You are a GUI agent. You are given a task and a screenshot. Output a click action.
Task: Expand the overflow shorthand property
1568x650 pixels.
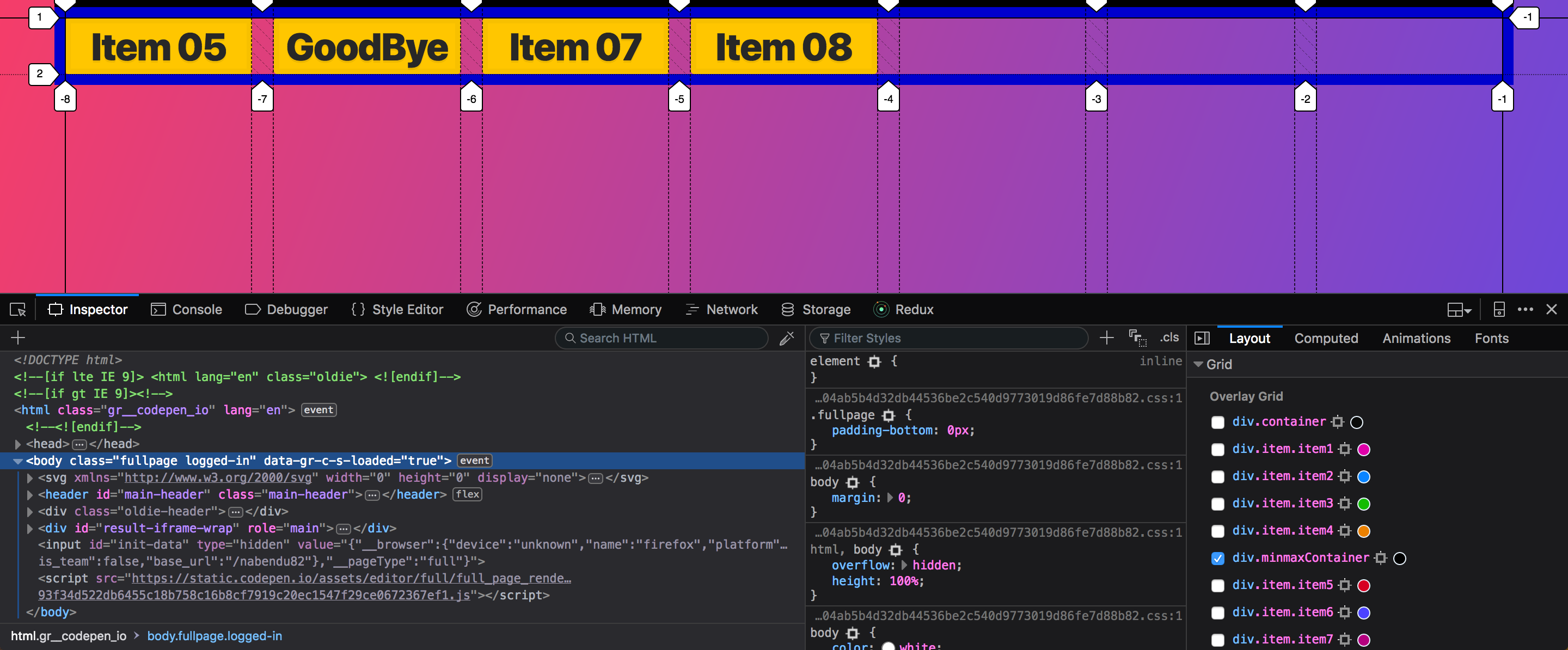(x=904, y=566)
